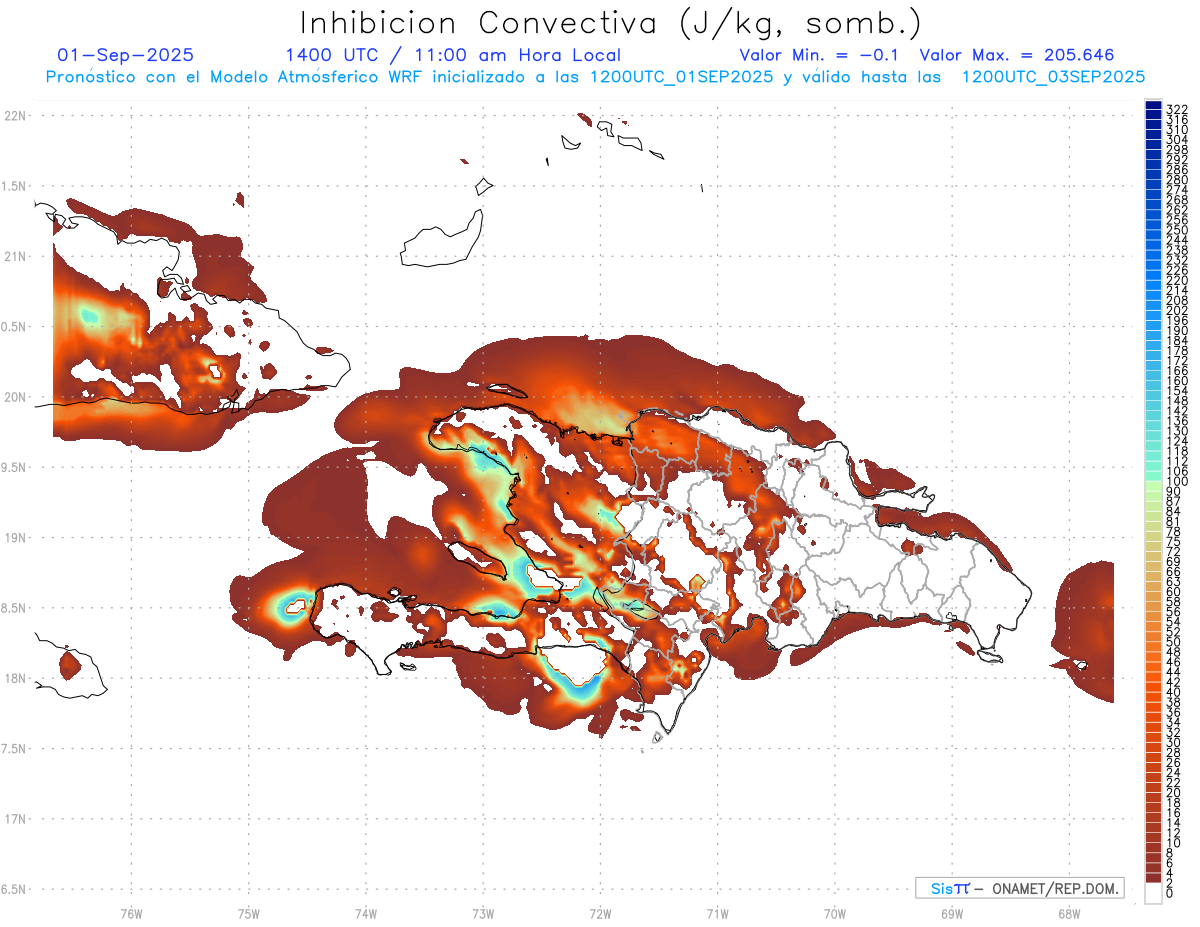Click the 69W longitude label
The width and height of the screenshot is (1200, 927).
coord(951,913)
